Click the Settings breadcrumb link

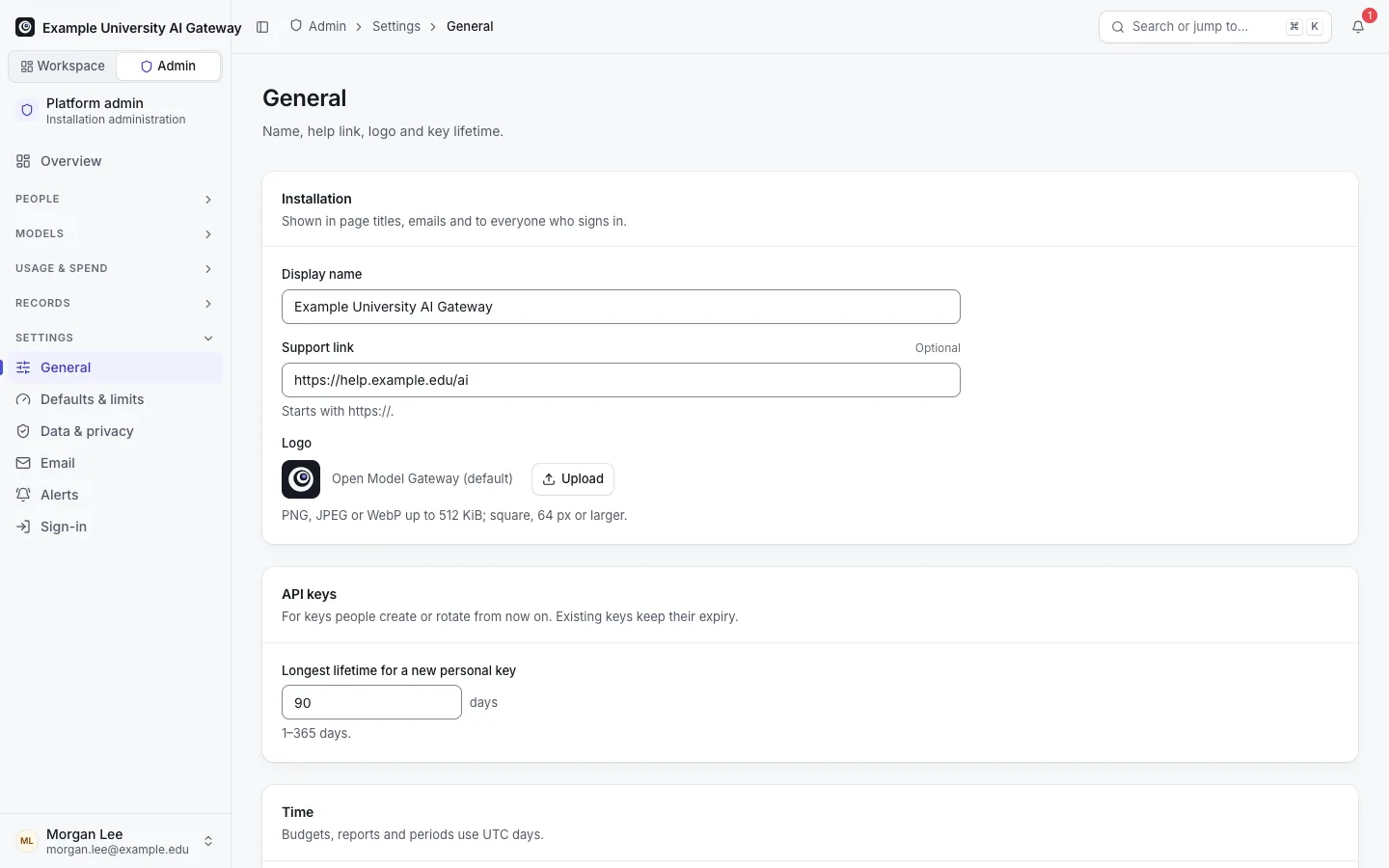[396, 27]
